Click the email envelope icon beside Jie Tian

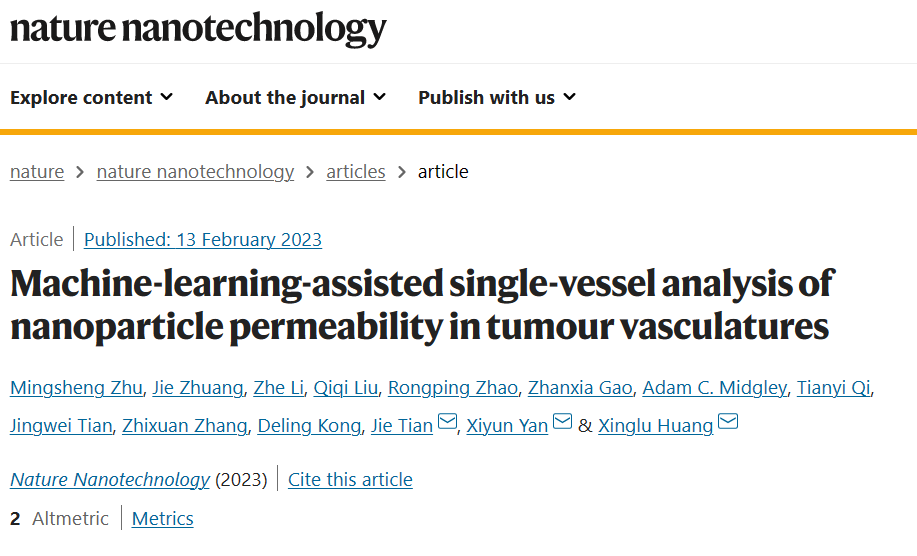click(x=447, y=421)
